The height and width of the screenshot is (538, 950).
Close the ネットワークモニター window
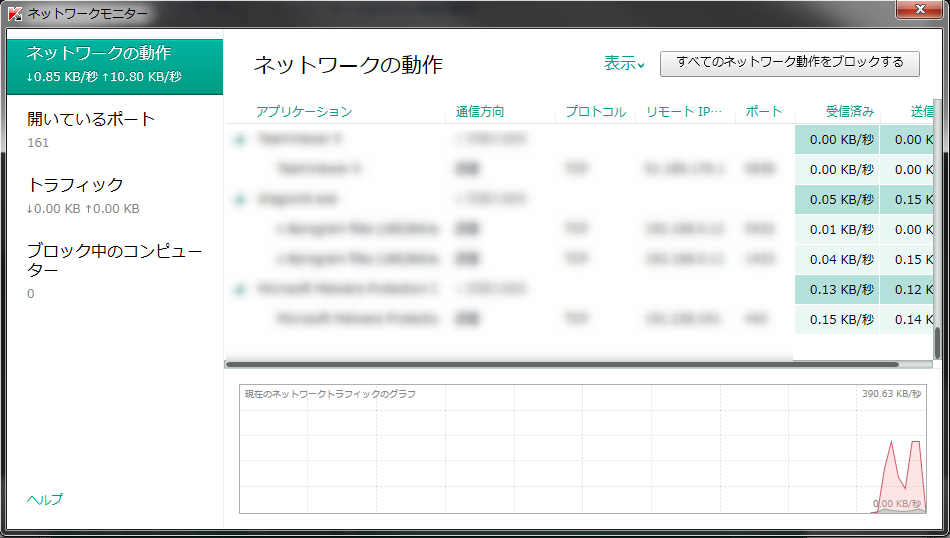point(920,8)
